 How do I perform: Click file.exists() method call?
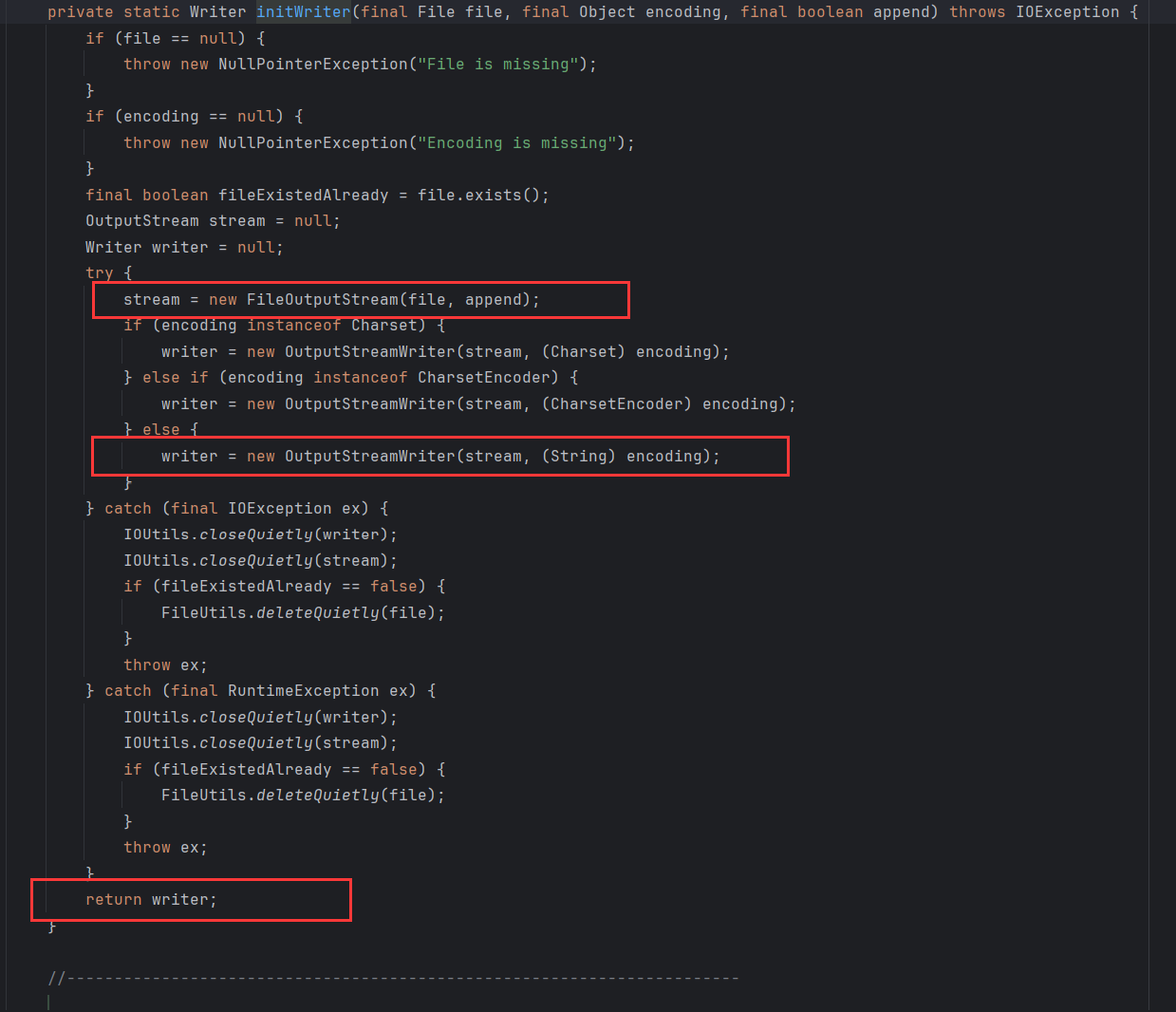[482, 196]
